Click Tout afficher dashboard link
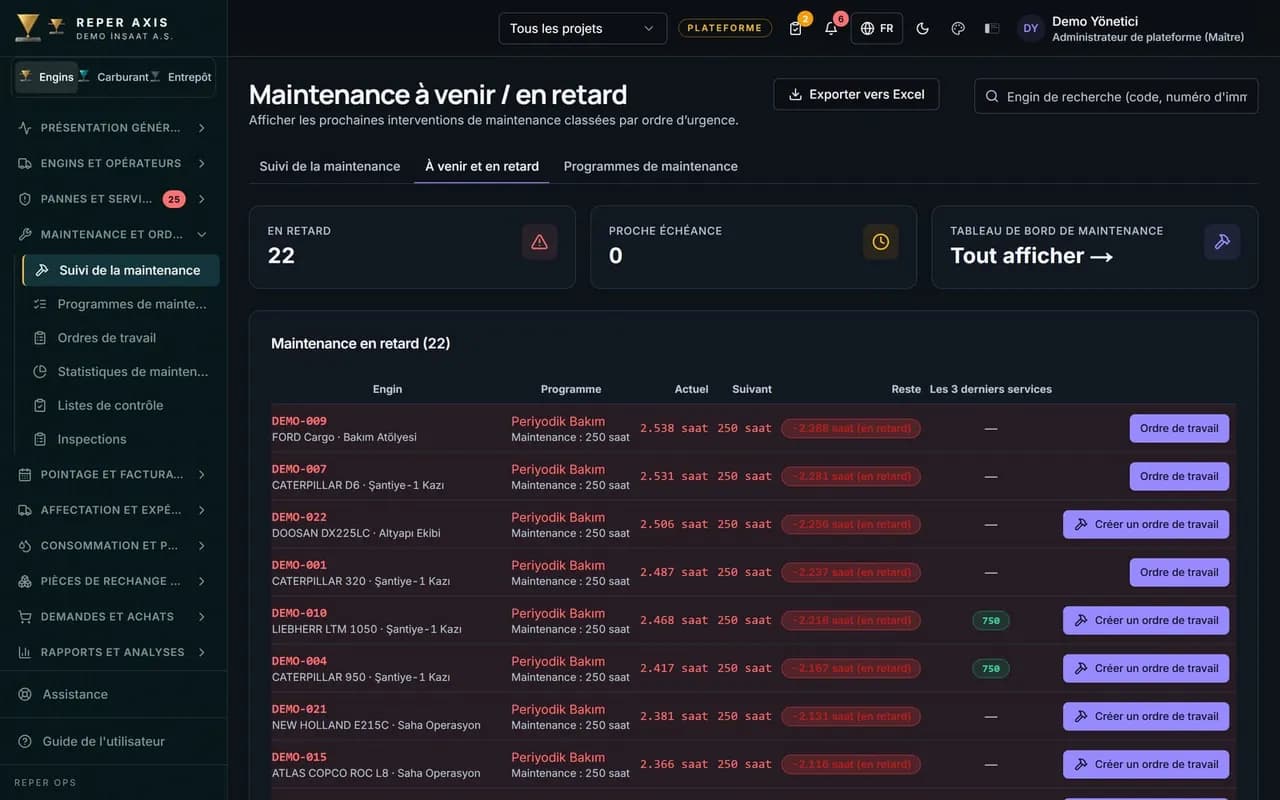1280x800 pixels. 1032,256
